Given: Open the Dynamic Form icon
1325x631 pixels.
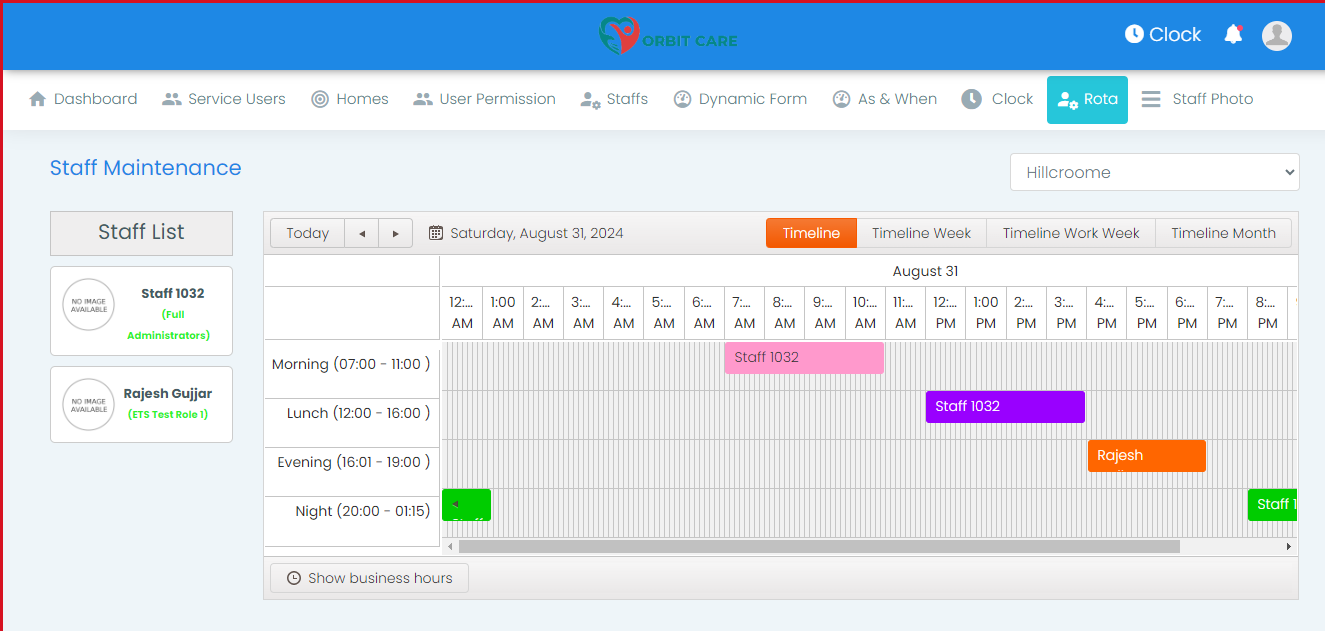Looking at the screenshot, I should point(682,98).
